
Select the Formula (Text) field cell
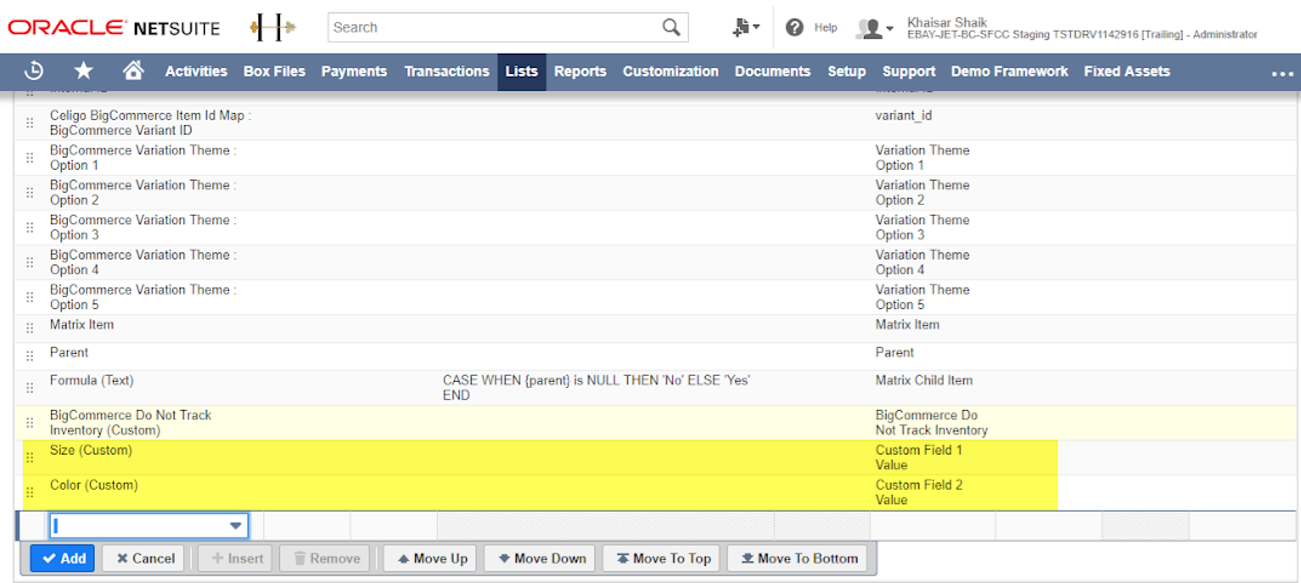[92, 381]
